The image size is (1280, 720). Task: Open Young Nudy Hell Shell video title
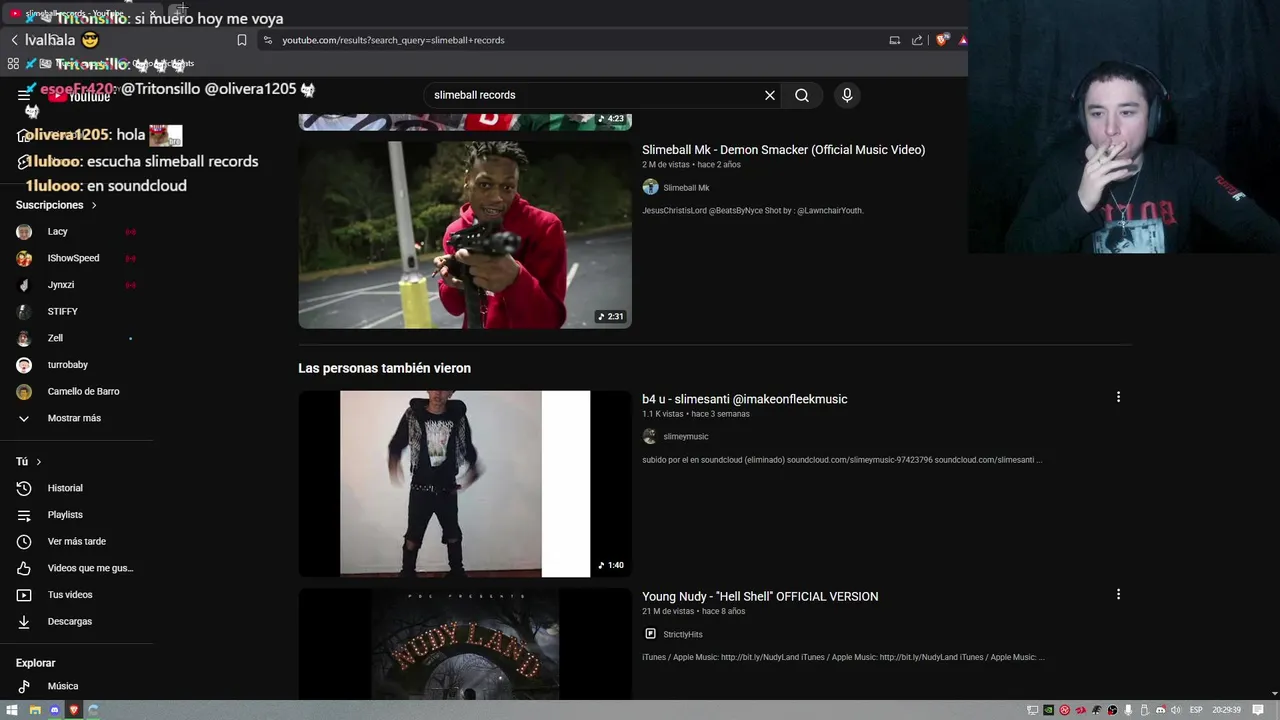(760, 596)
